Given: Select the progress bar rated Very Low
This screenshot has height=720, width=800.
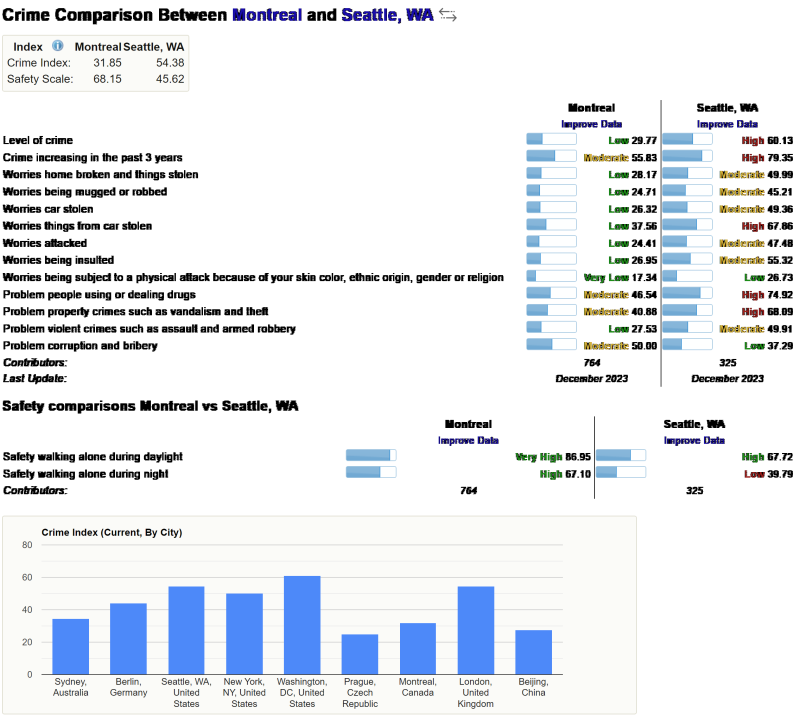Looking at the screenshot, I should click(551, 277).
